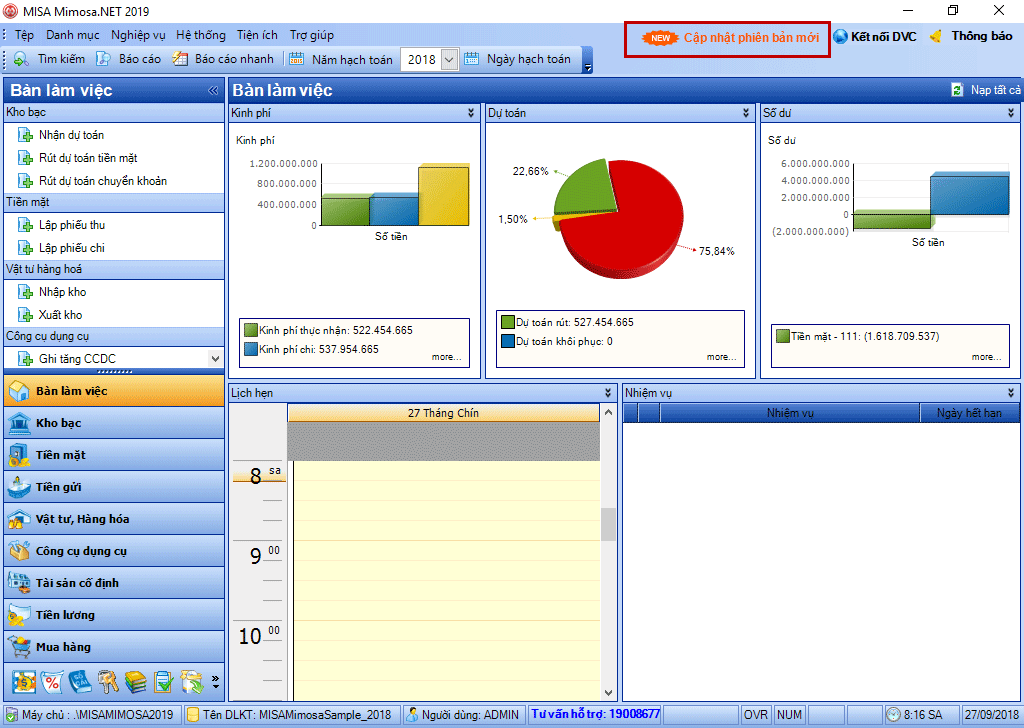Click the Ghi tăng CCDC shortcut
1024x728 pixels.
click(x=77, y=358)
